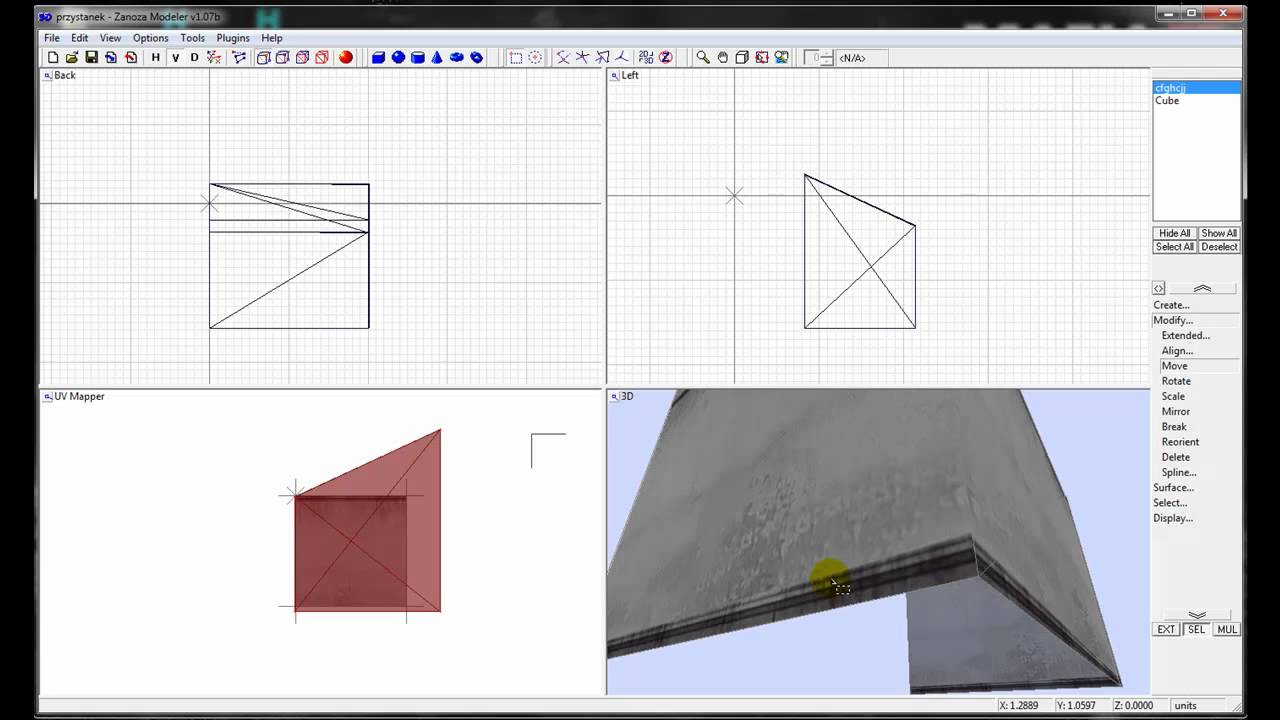
Task: Create a blue cone primitive
Action: [437, 57]
